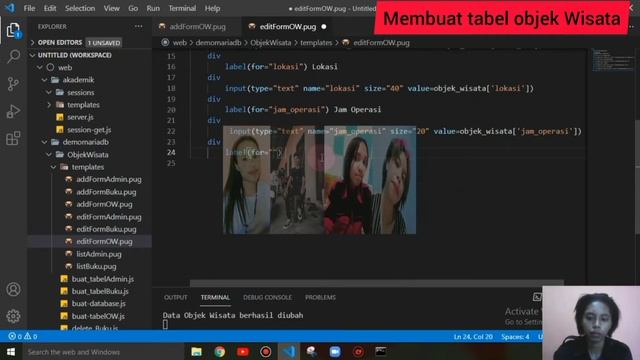Open YouTube app from the taskbar
640x360 pixels.
pos(243,352)
